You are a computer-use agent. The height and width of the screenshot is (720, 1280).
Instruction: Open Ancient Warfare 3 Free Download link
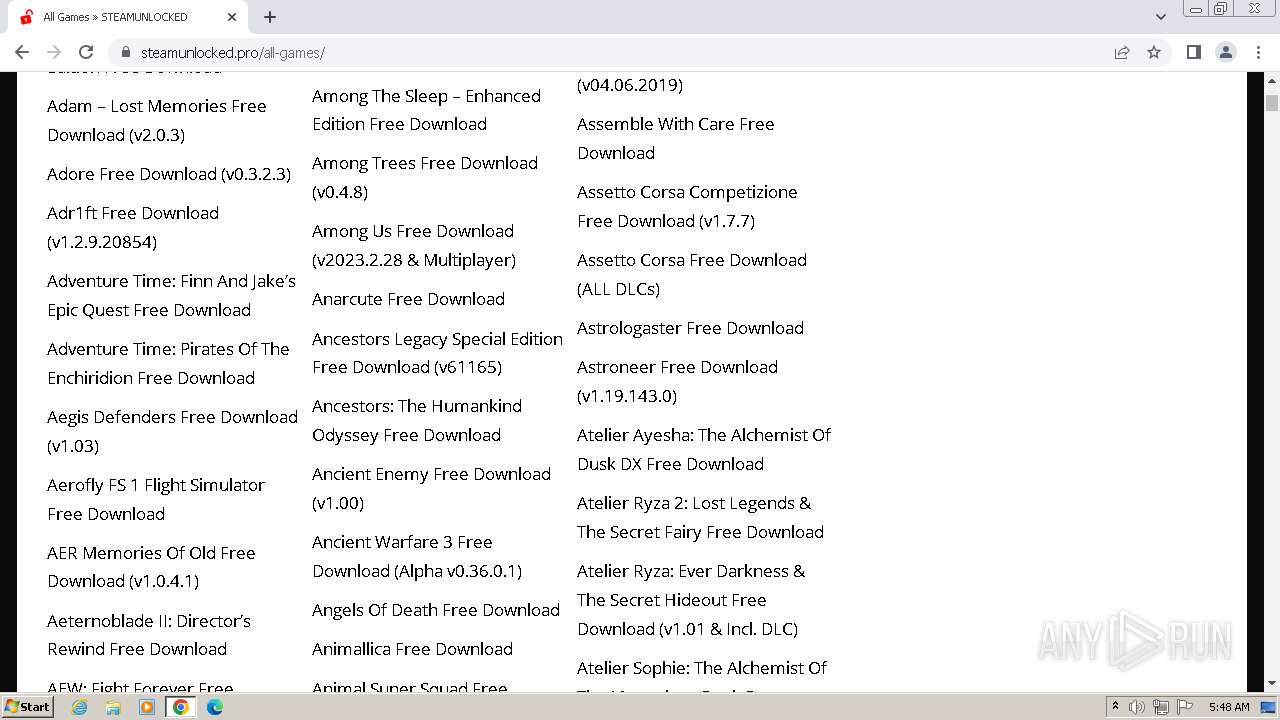click(417, 556)
